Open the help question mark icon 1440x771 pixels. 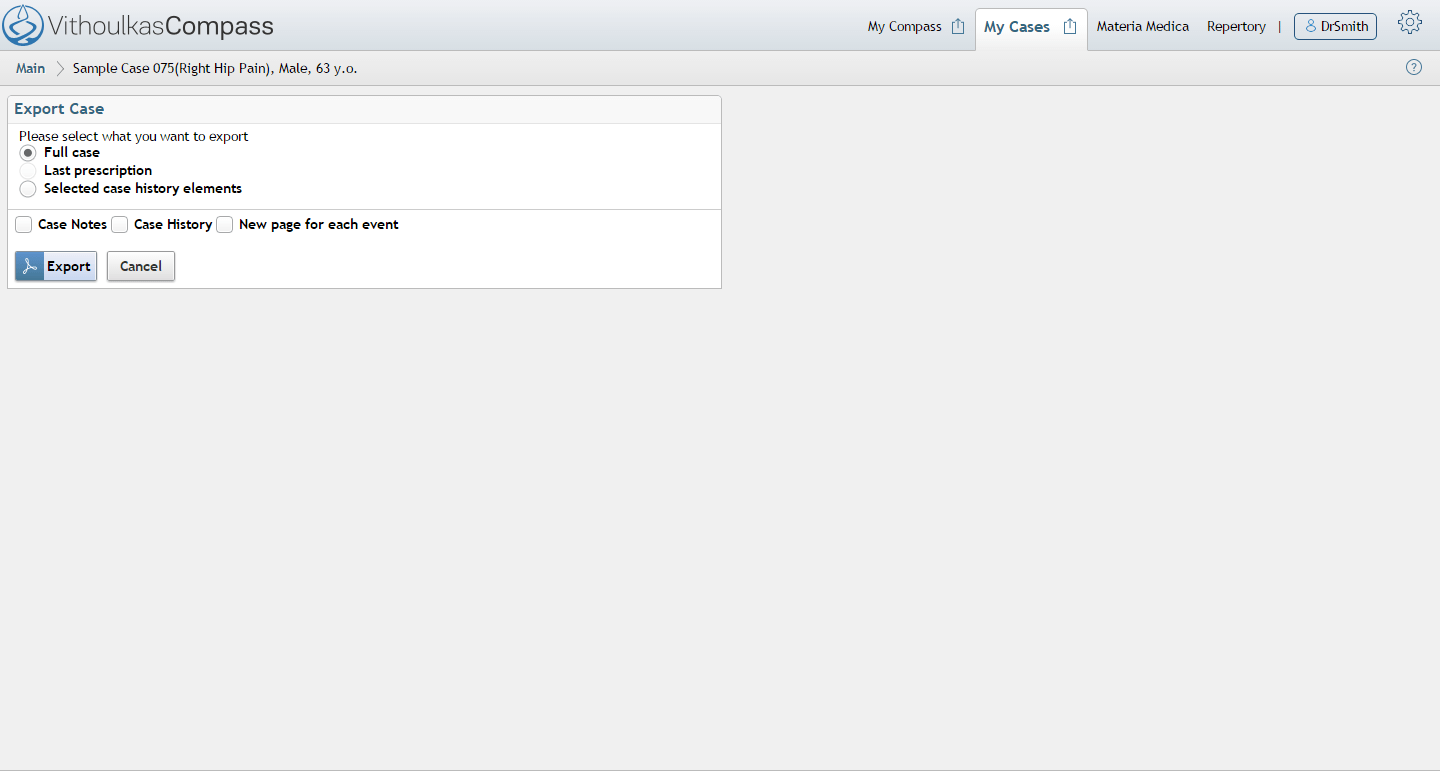point(1414,67)
